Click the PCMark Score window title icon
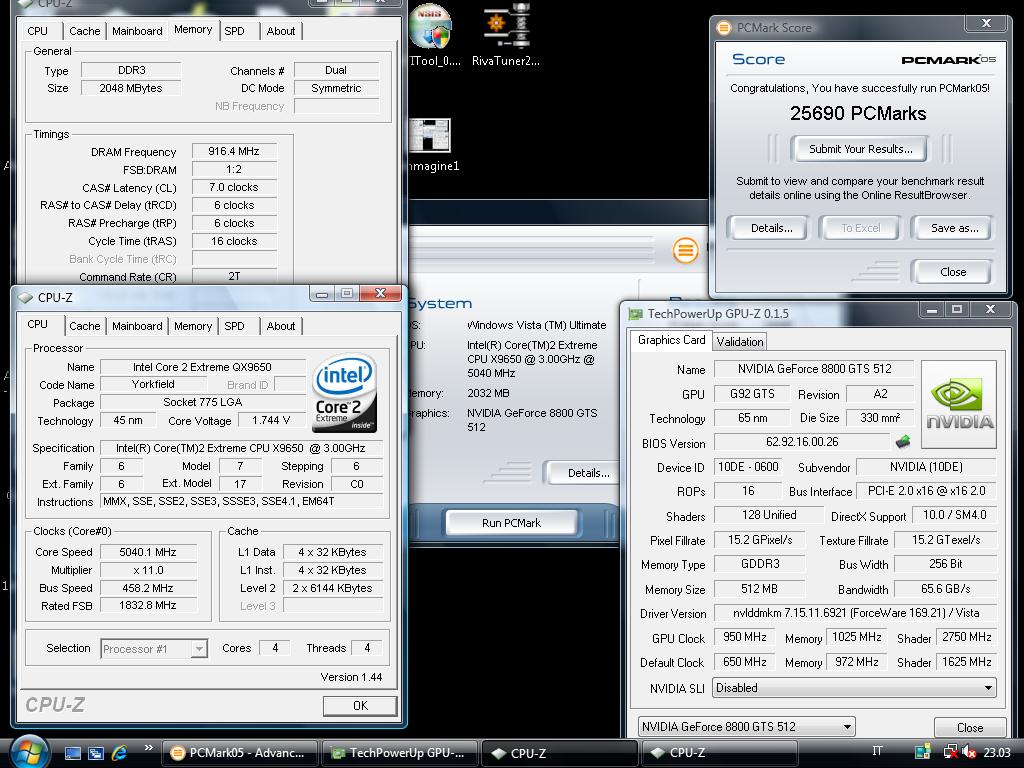This screenshot has height=768, width=1024. point(724,27)
